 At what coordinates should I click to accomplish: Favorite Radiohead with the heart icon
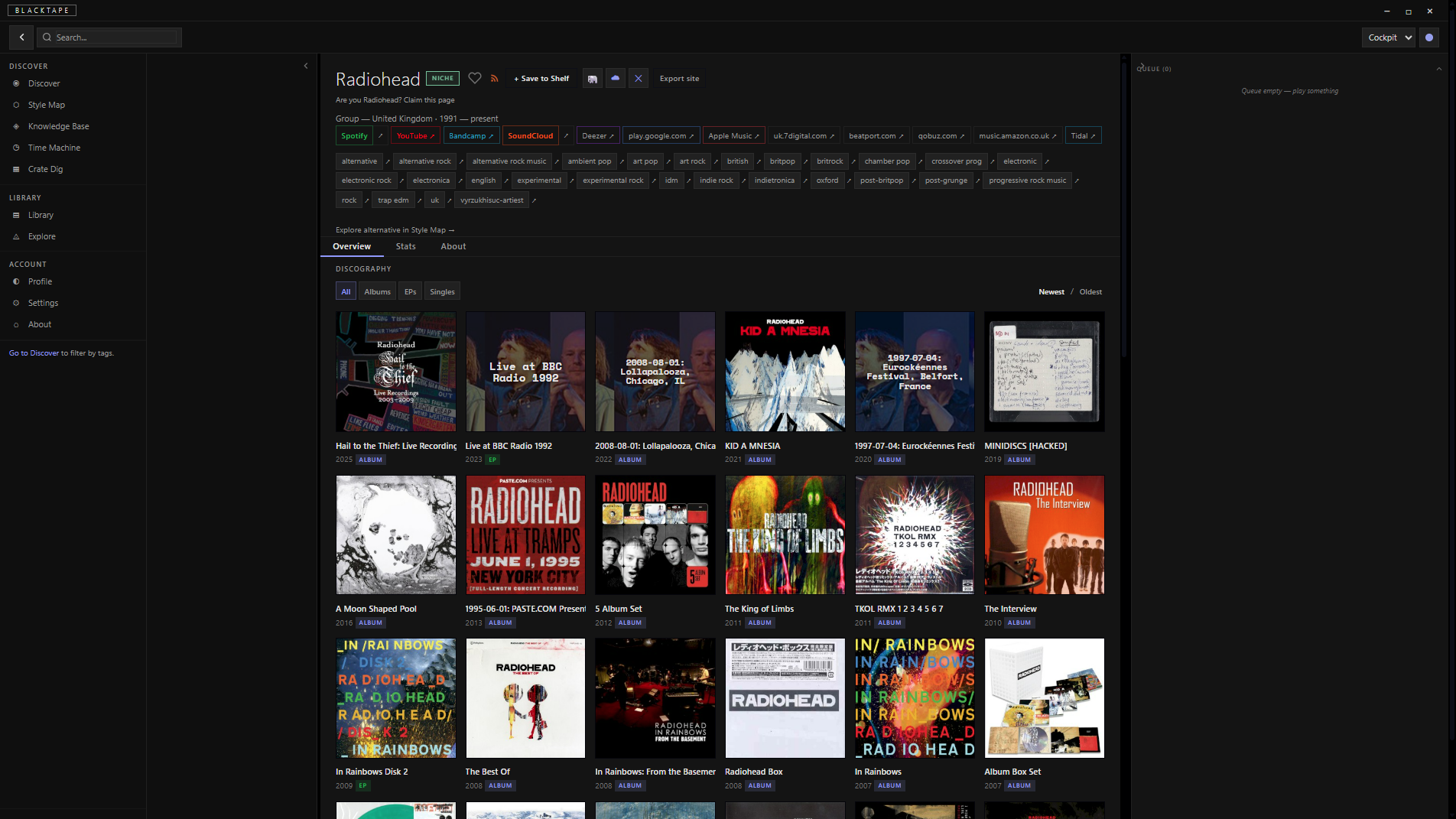click(475, 78)
